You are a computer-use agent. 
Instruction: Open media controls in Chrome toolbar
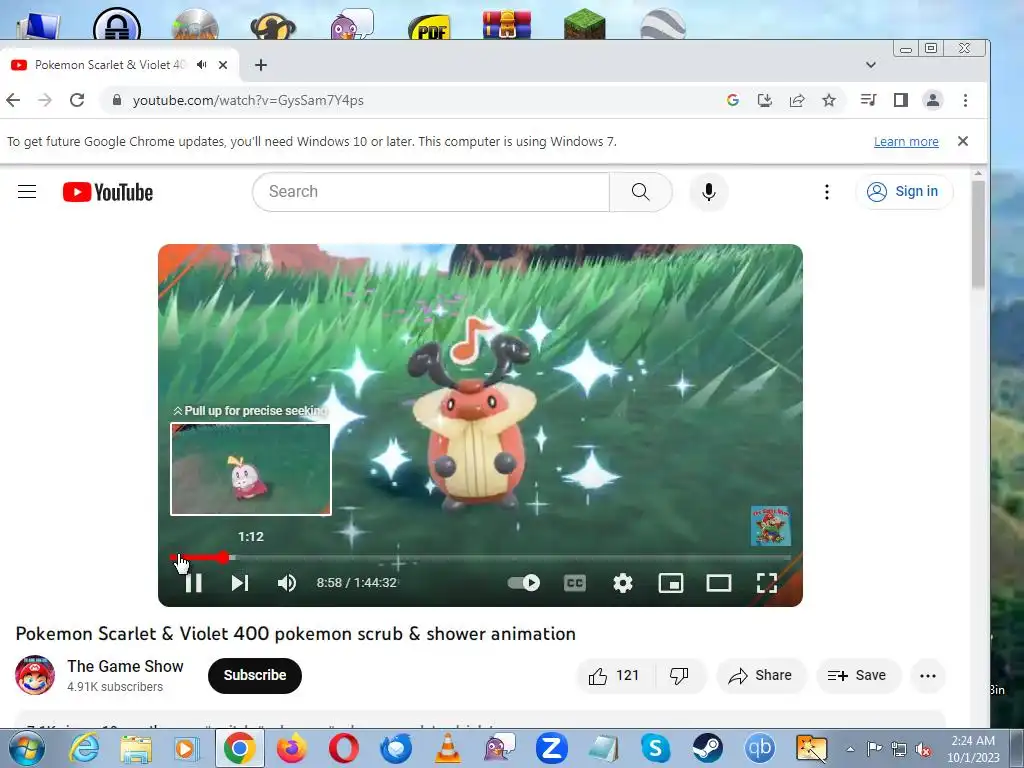(x=869, y=100)
